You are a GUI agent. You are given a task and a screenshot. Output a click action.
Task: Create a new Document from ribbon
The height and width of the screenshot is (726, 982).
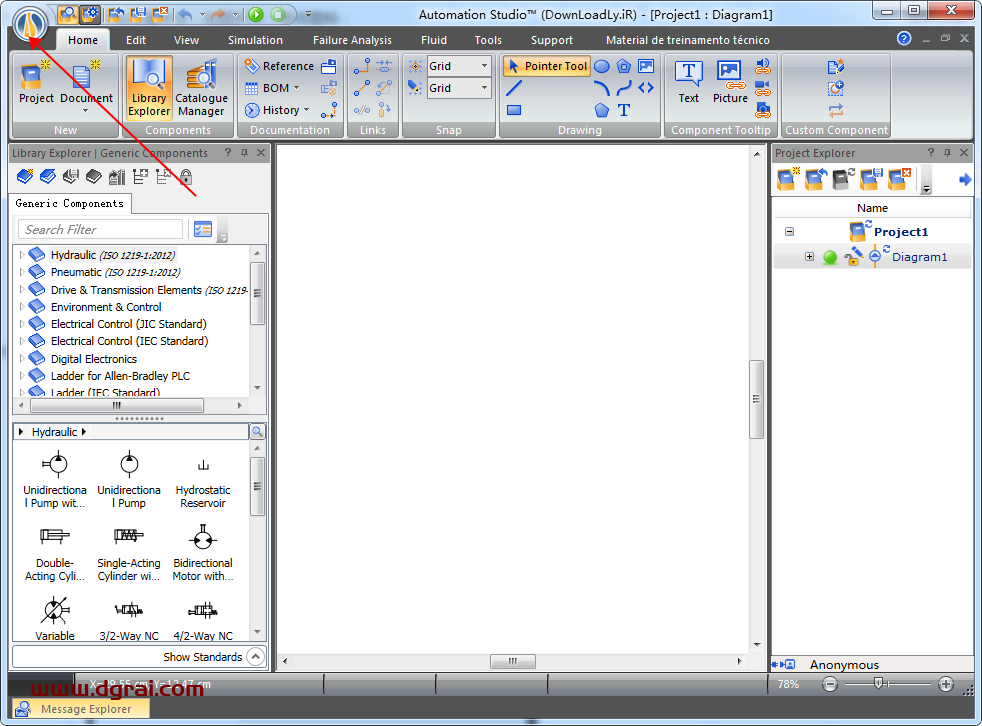tap(86, 86)
